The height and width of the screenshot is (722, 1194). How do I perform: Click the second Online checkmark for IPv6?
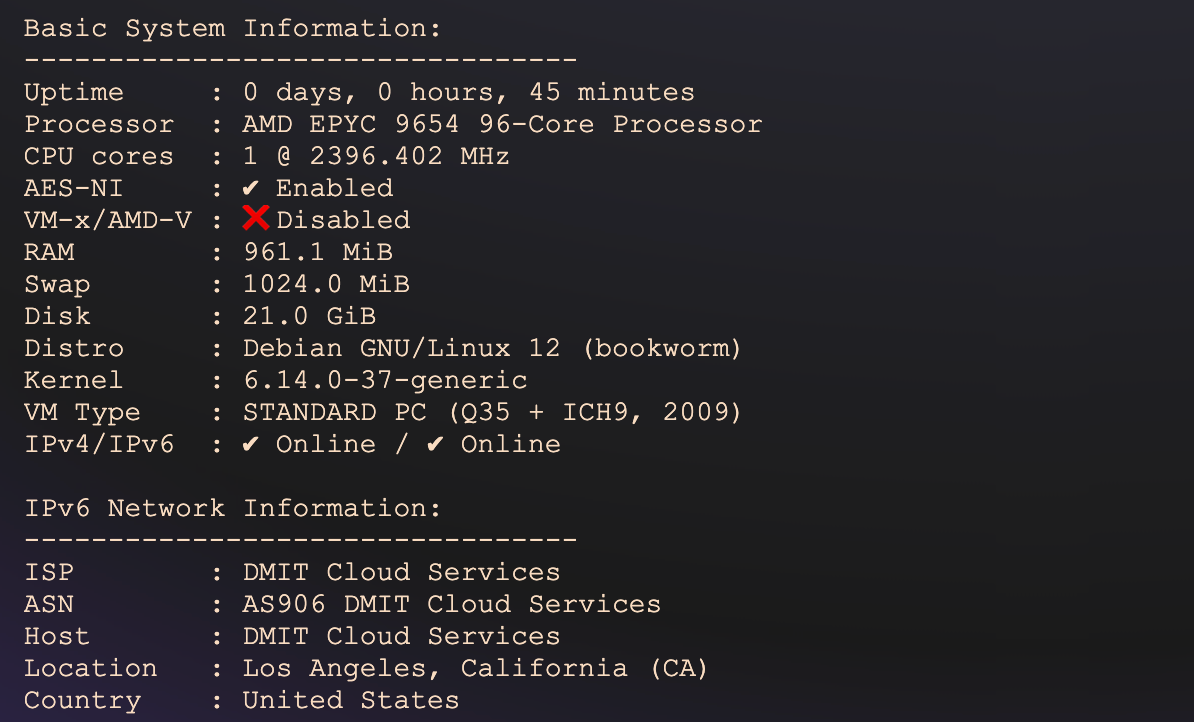tap(435, 444)
